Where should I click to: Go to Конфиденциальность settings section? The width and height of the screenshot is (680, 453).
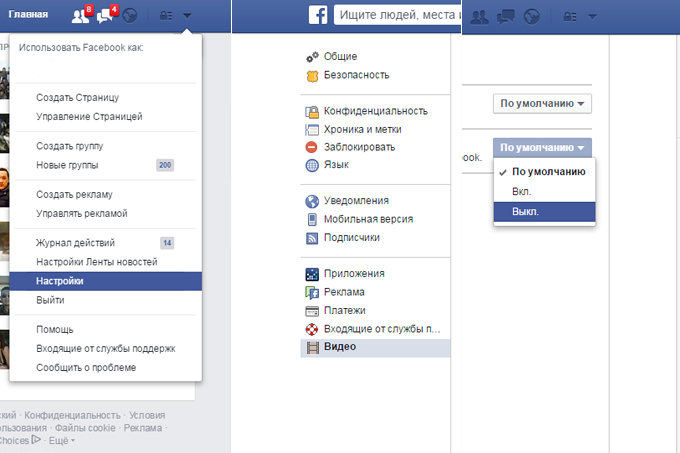376,111
